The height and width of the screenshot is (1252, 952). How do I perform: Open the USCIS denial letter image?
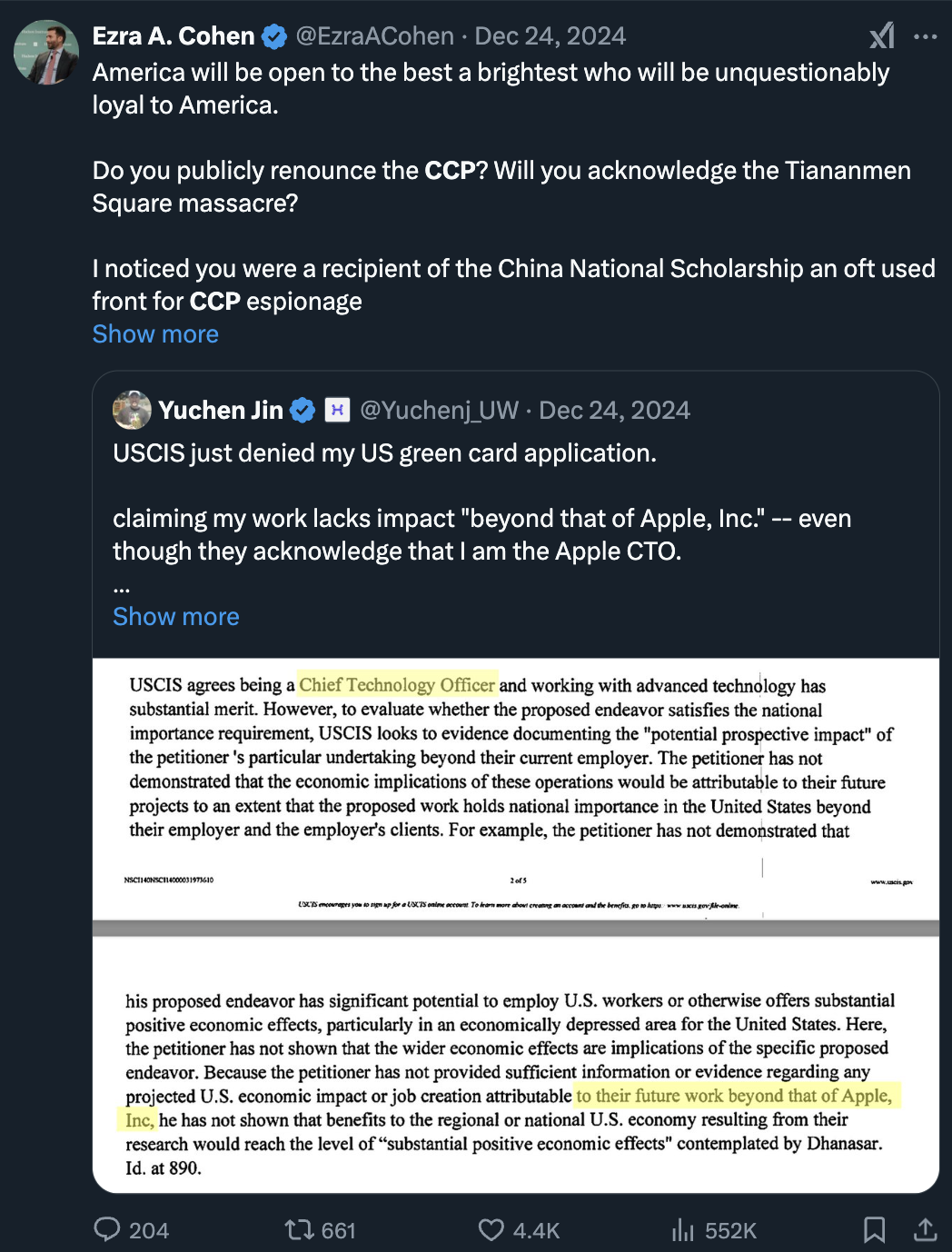pyautogui.click(x=515, y=925)
